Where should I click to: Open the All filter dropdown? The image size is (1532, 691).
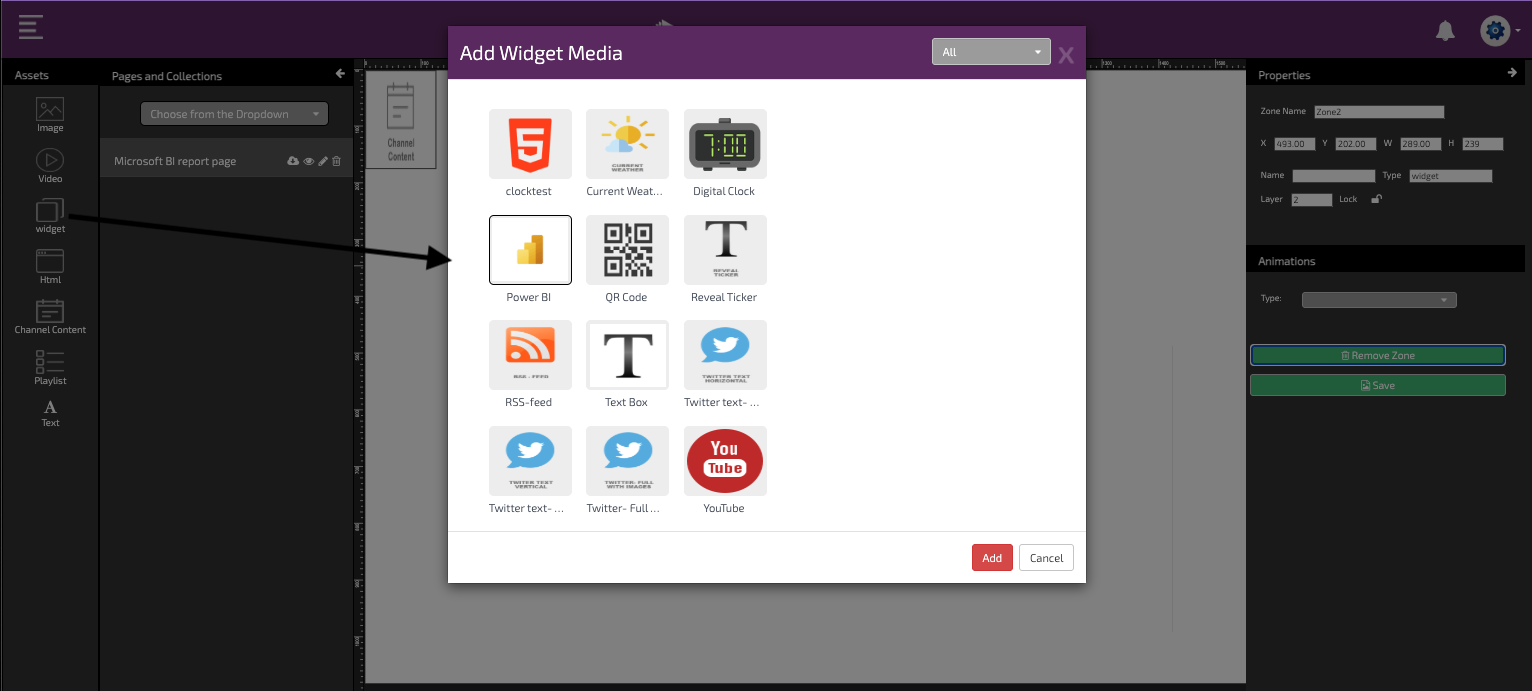991,52
